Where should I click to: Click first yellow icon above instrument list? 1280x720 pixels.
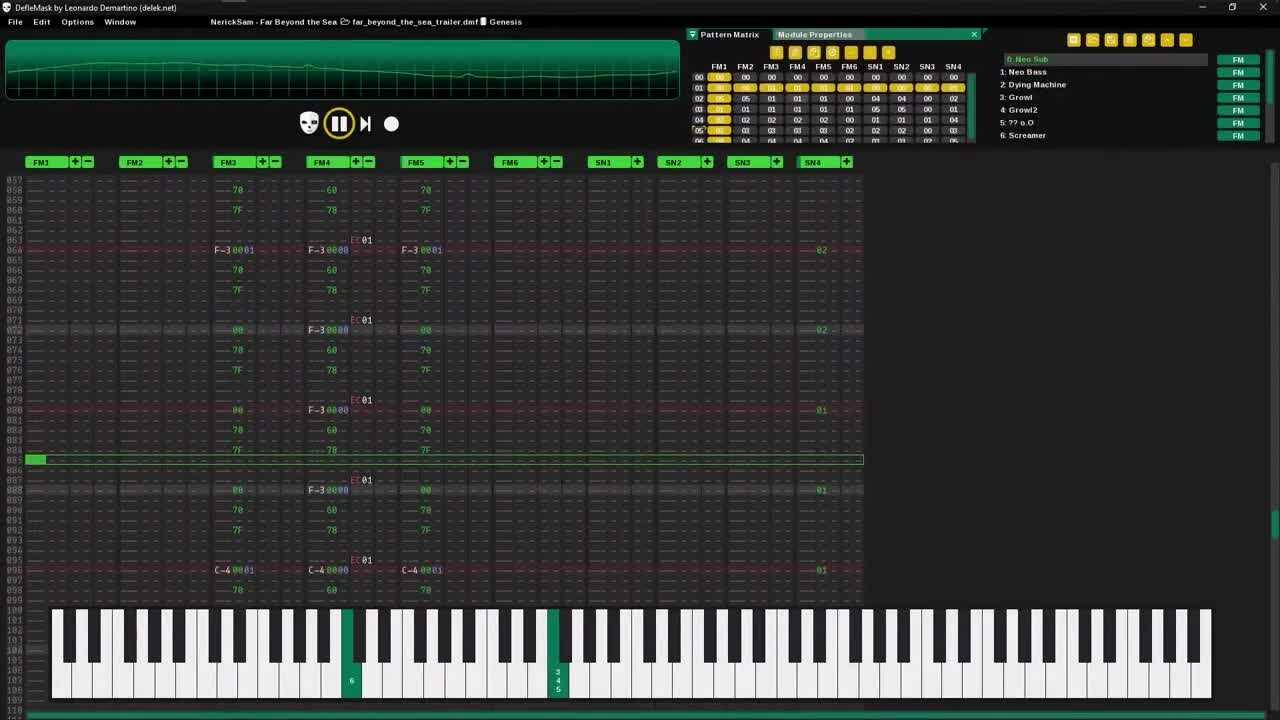tap(1073, 40)
